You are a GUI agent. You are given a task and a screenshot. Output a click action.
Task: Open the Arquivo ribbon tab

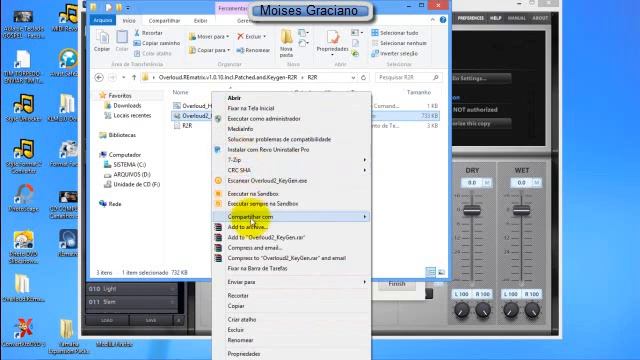point(103,20)
